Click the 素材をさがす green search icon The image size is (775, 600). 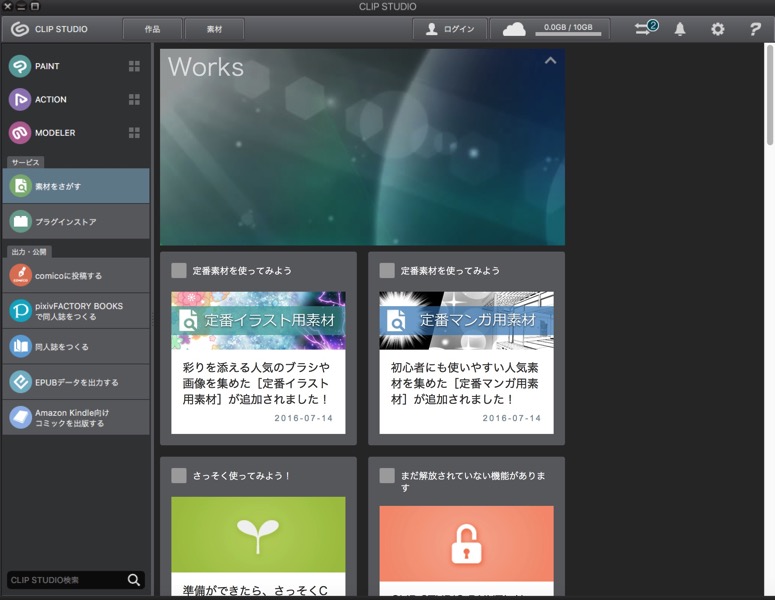[x=20, y=186]
